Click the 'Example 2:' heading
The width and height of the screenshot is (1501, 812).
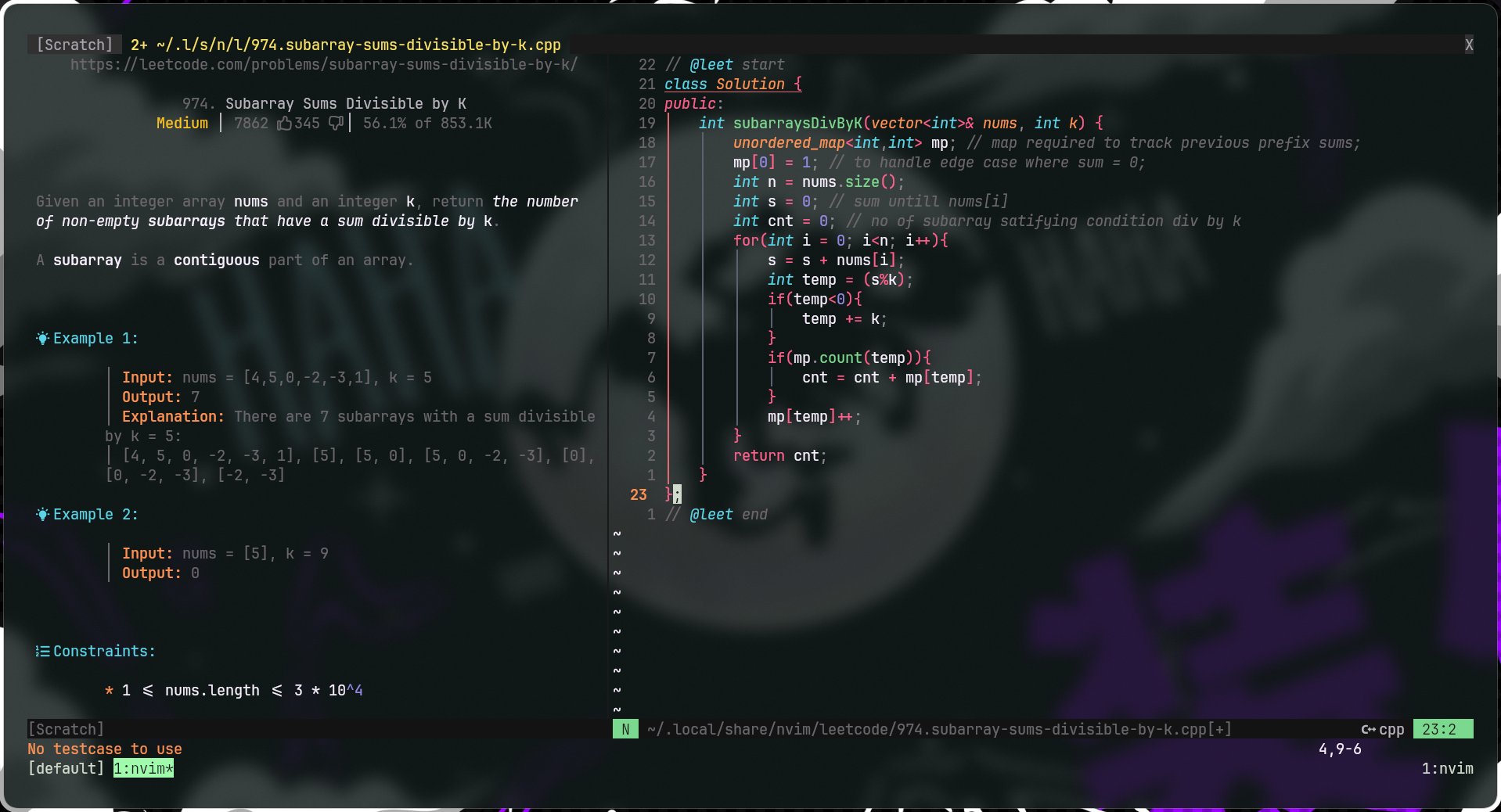pos(95,515)
